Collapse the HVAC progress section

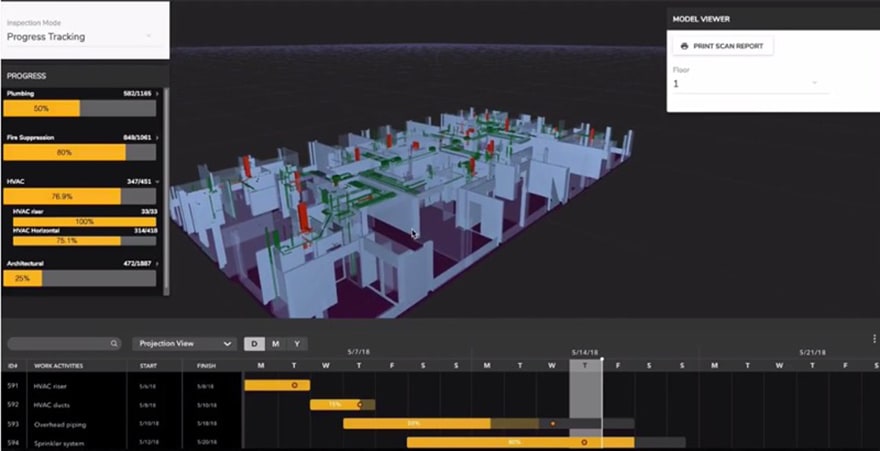[158, 181]
